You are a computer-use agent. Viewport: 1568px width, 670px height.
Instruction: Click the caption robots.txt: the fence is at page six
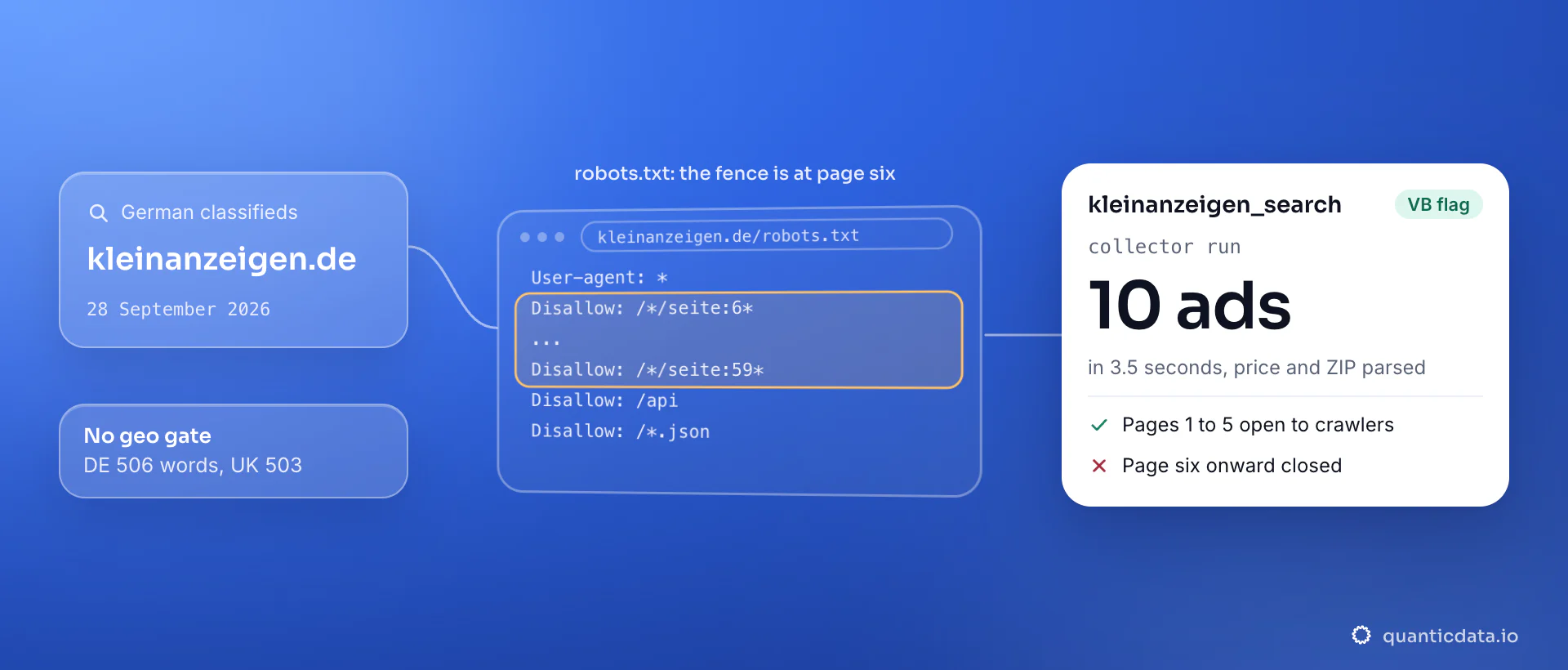[735, 173]
